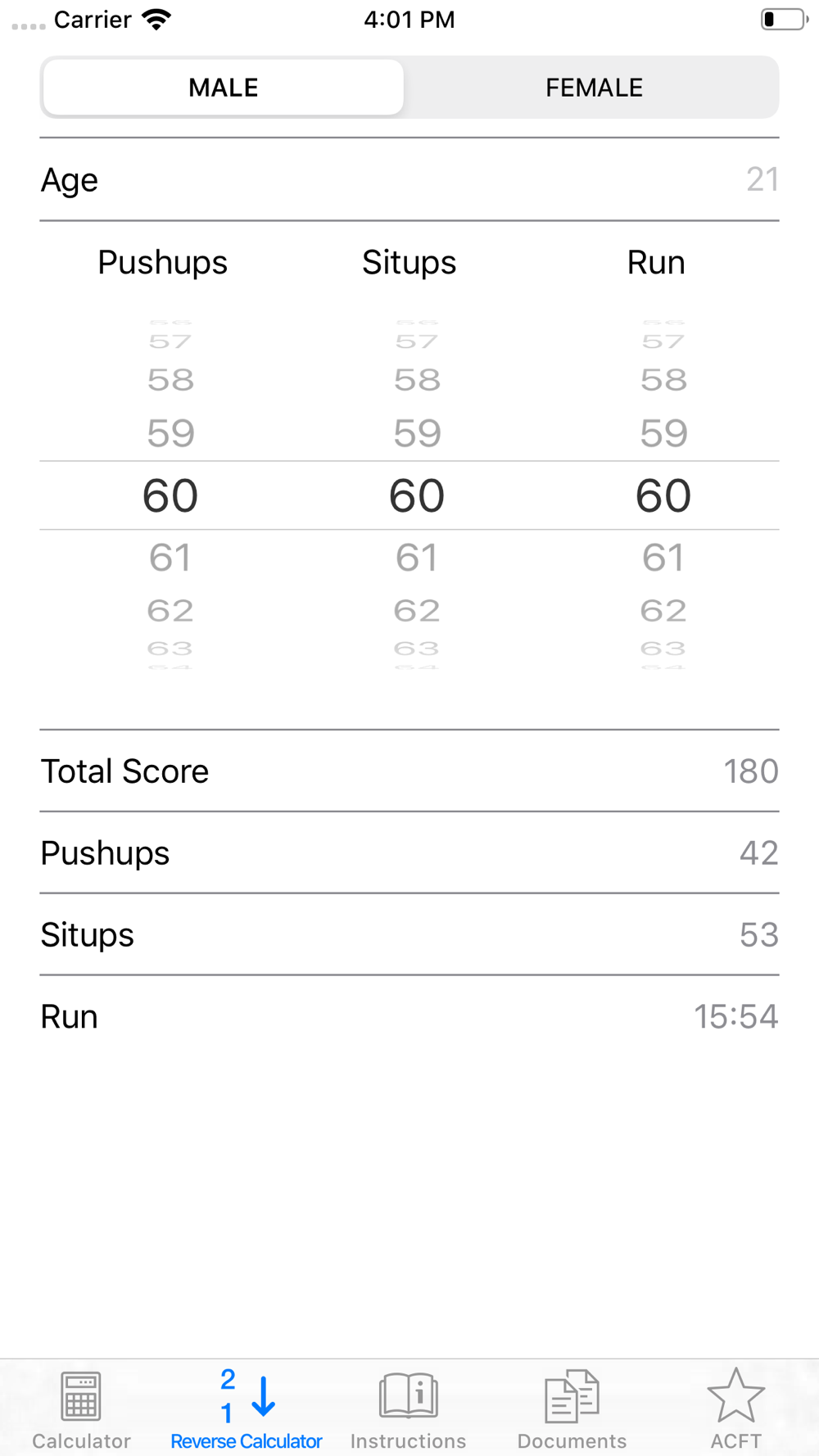
Task: Pick 61 in the Run wheel
Action: pyautogui.click(x=663, y=558)
